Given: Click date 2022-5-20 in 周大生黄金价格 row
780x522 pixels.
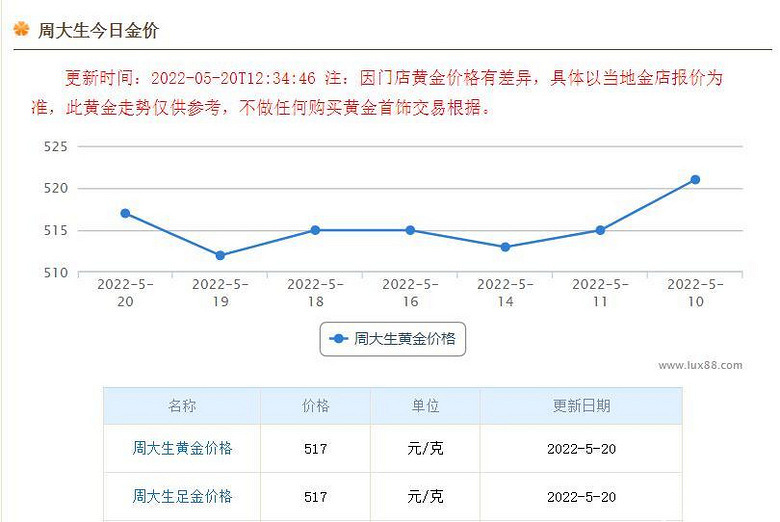Looking at the screenshot, I should point(582,449).
